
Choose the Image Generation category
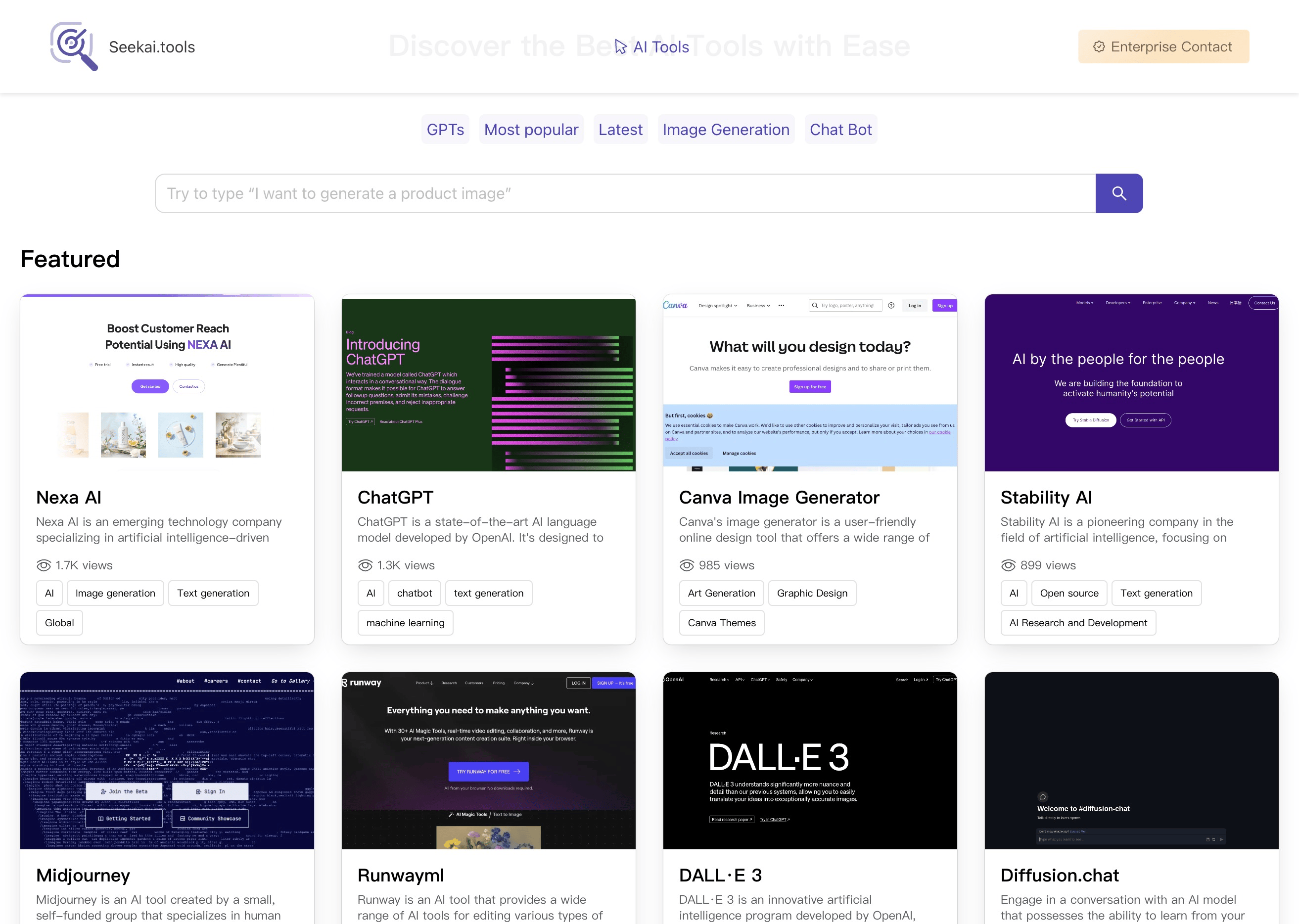[x=726, y=130]
